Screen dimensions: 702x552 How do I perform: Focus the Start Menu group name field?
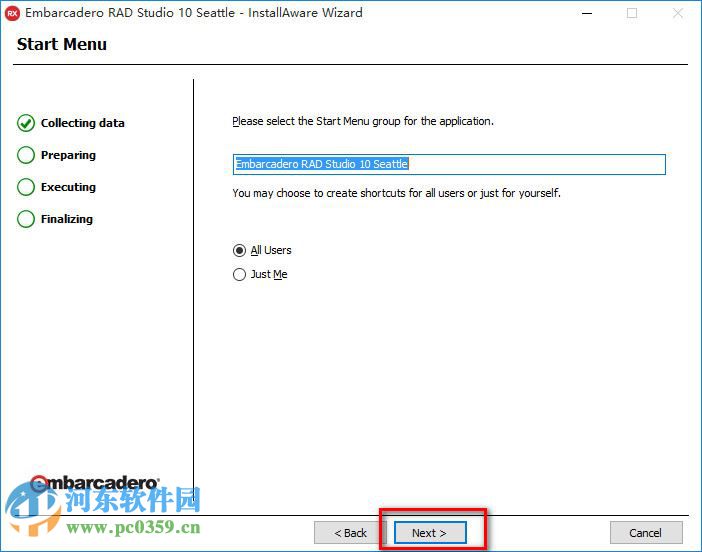tap(449, 164)
